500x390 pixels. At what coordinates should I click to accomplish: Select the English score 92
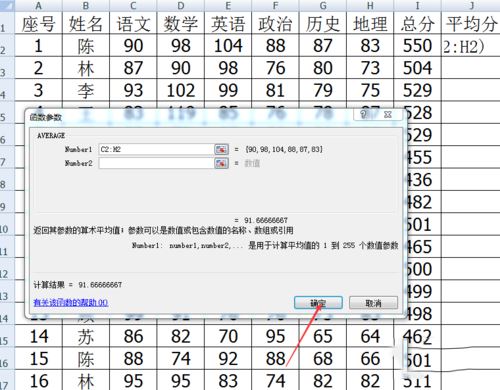point(228,359)
